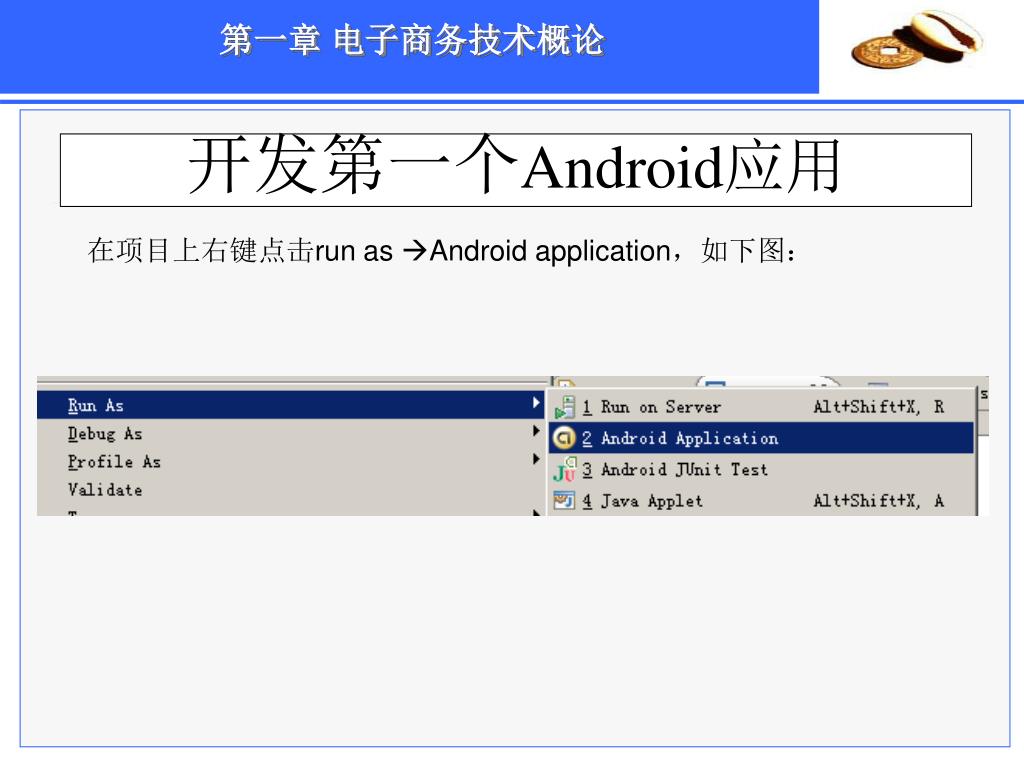This screenshot has height=768, width=1024.
Task: Open the Profile As menu entry
Action: [291, 461]
